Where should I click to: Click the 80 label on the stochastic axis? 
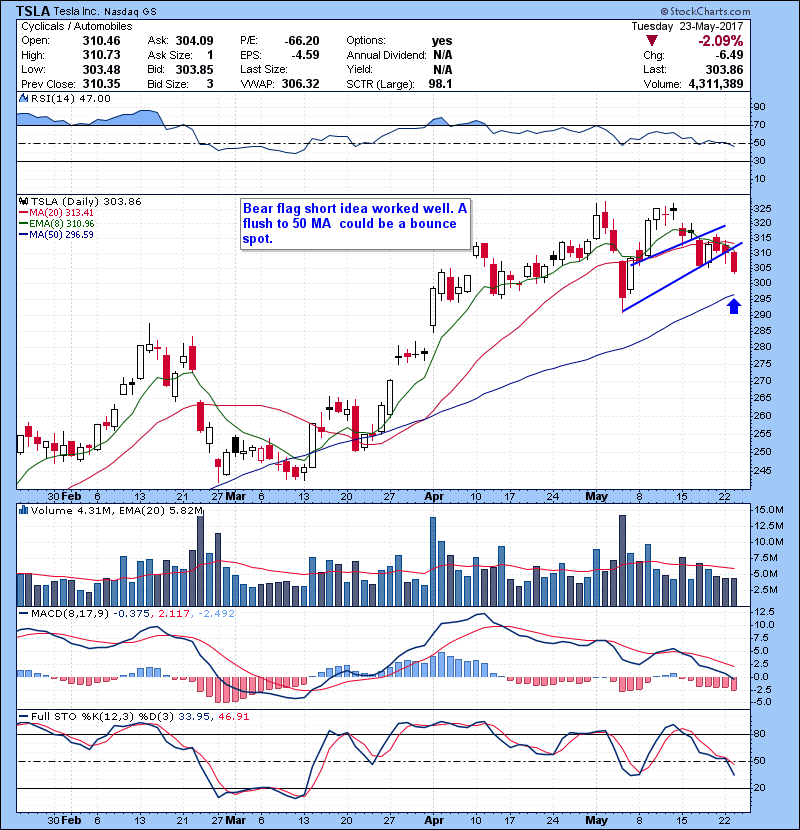tap(759, 734)
